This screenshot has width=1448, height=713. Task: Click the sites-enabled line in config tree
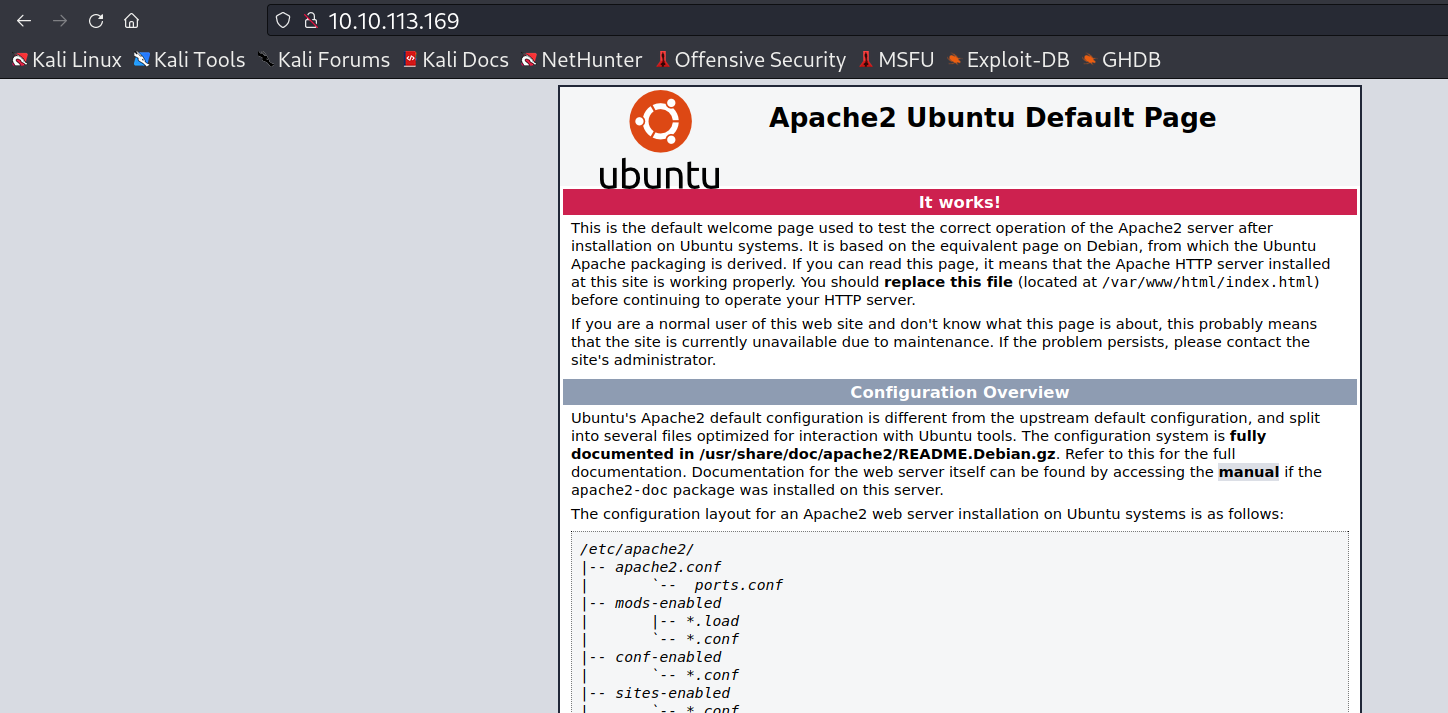[672, 693]
